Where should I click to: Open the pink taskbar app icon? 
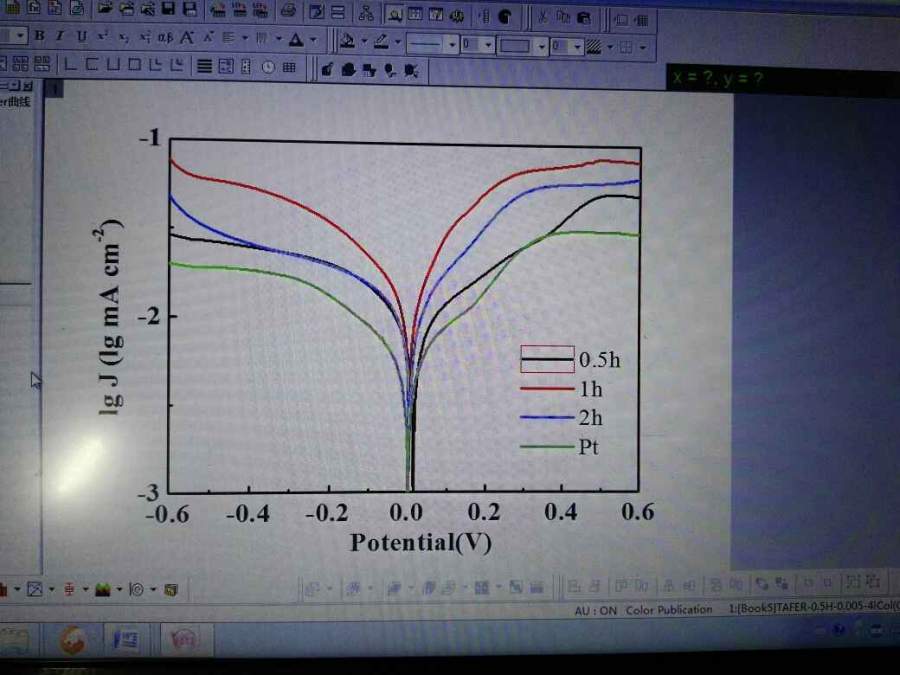coord(183,639)
